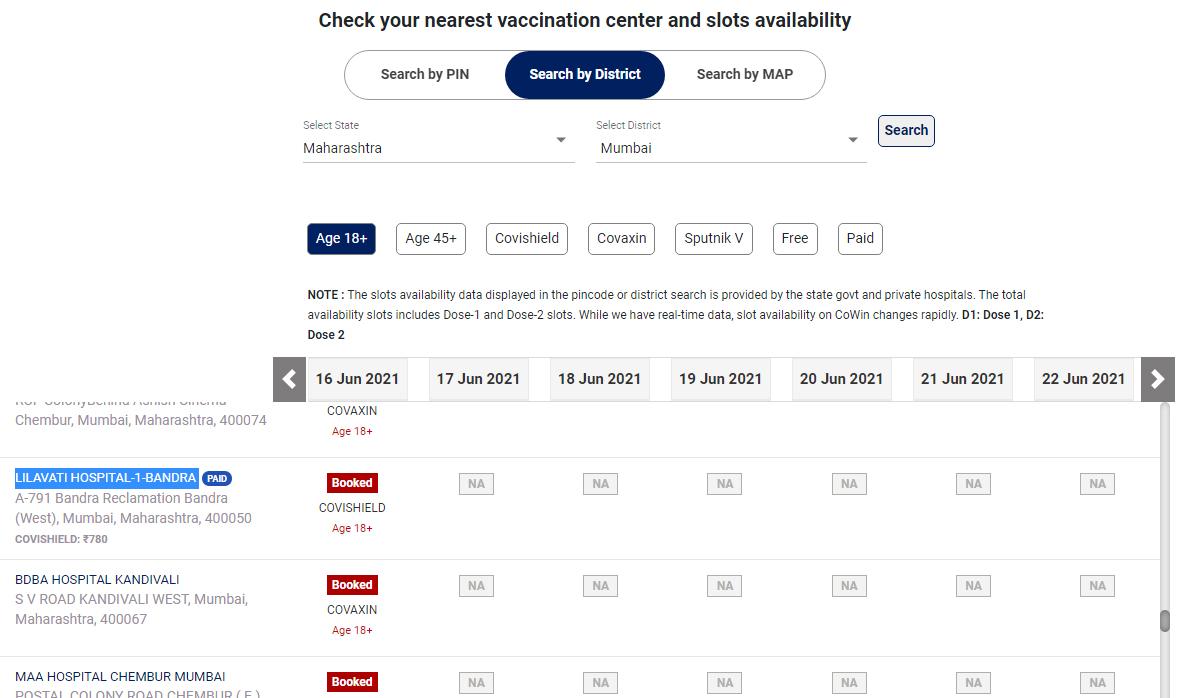Click the PAID badge beside Lilavati Hospital
1194x698 pixels.
point(217,479)
